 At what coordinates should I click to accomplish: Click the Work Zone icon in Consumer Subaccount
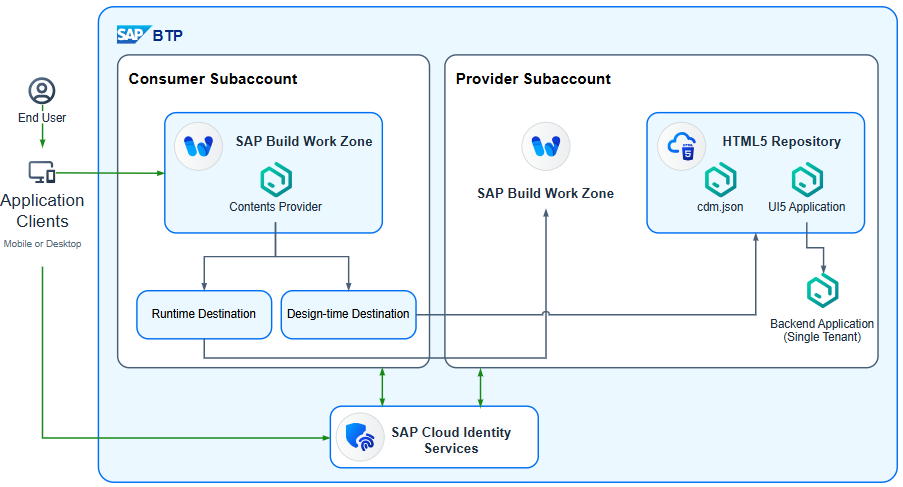point(199,146)
